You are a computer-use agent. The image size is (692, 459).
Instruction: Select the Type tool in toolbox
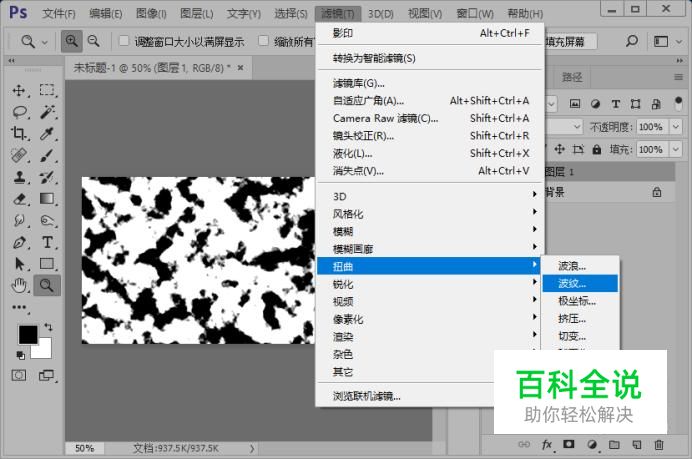click(47, 242)
